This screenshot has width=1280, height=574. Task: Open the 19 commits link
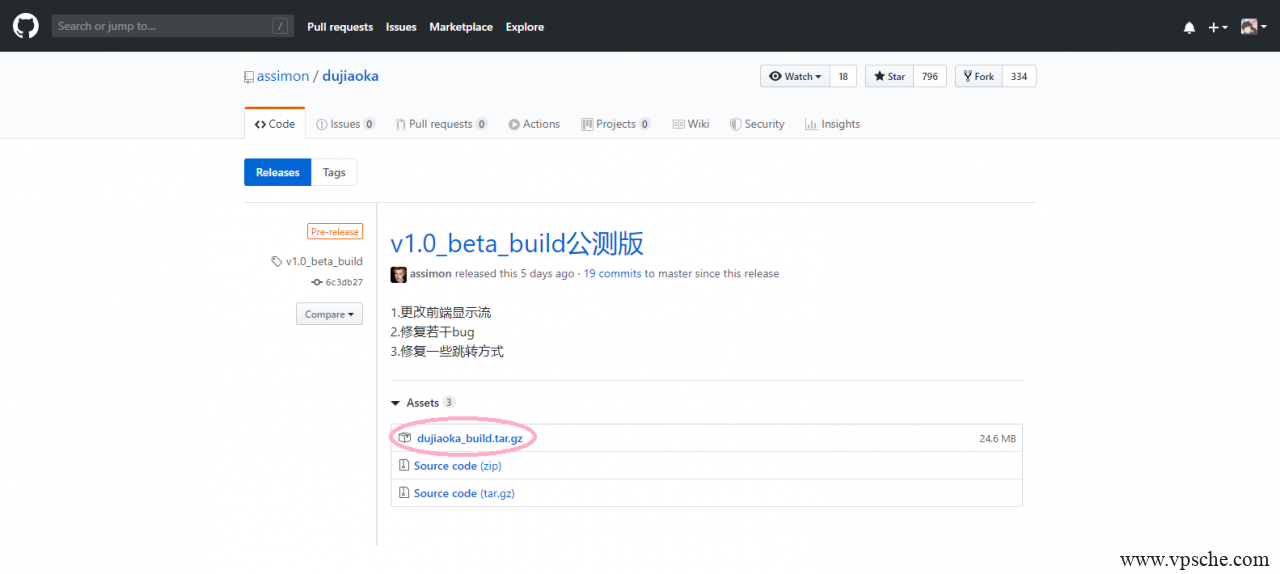tap(612, 274)
